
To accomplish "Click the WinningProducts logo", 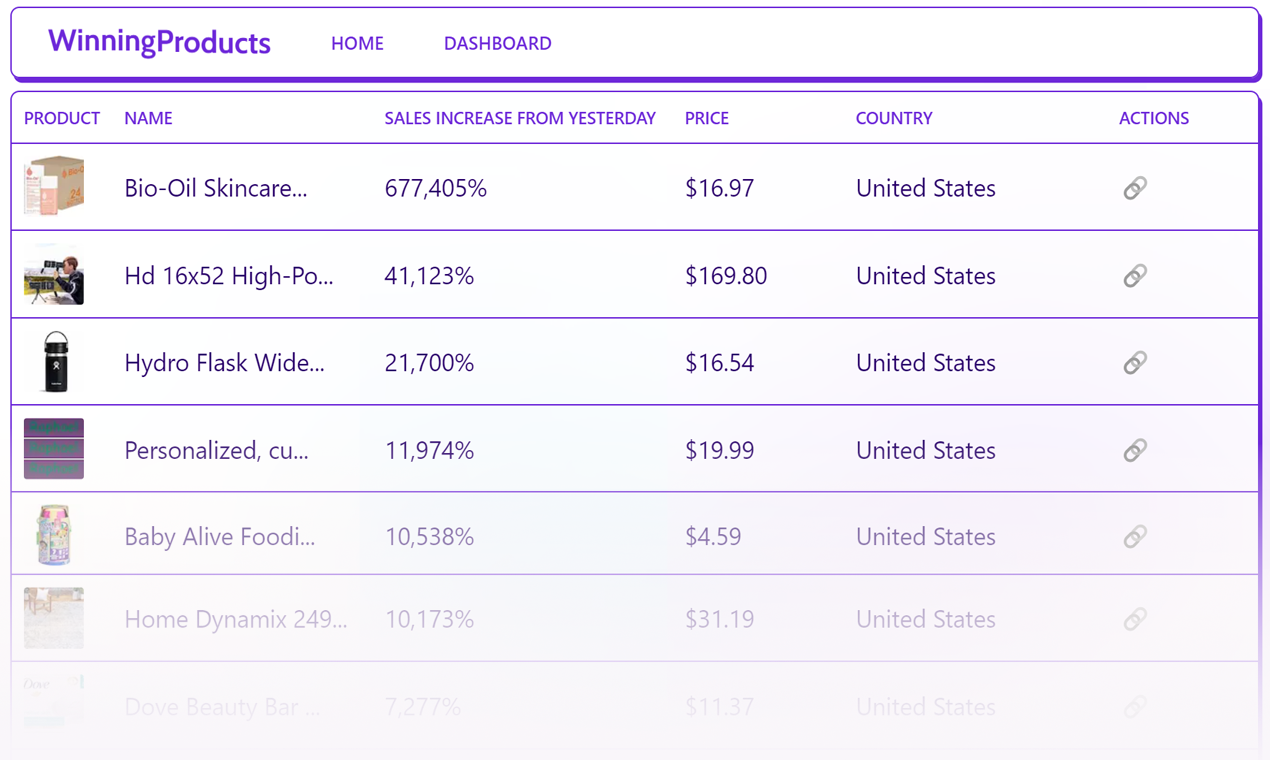I will pyautogui.click(x=159, y=42).
